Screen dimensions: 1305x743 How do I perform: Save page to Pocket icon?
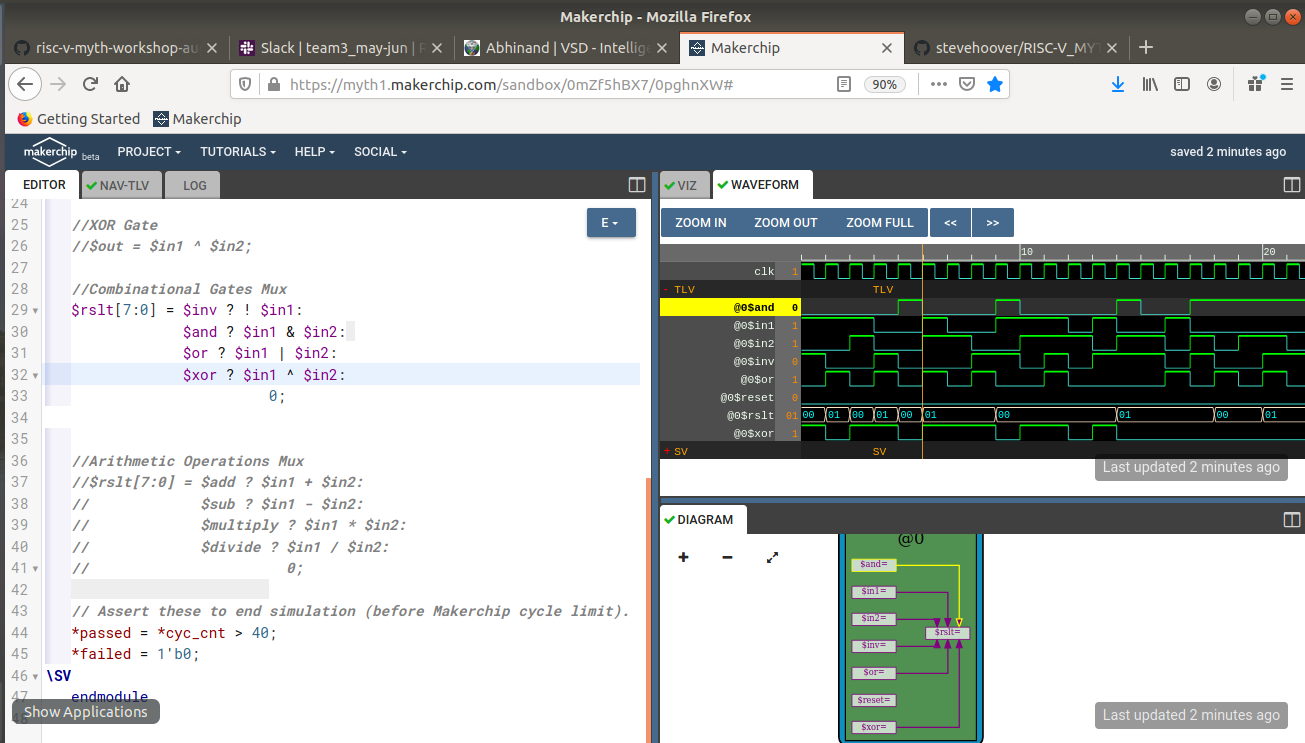pyautogui.click(x=967, y=85)
